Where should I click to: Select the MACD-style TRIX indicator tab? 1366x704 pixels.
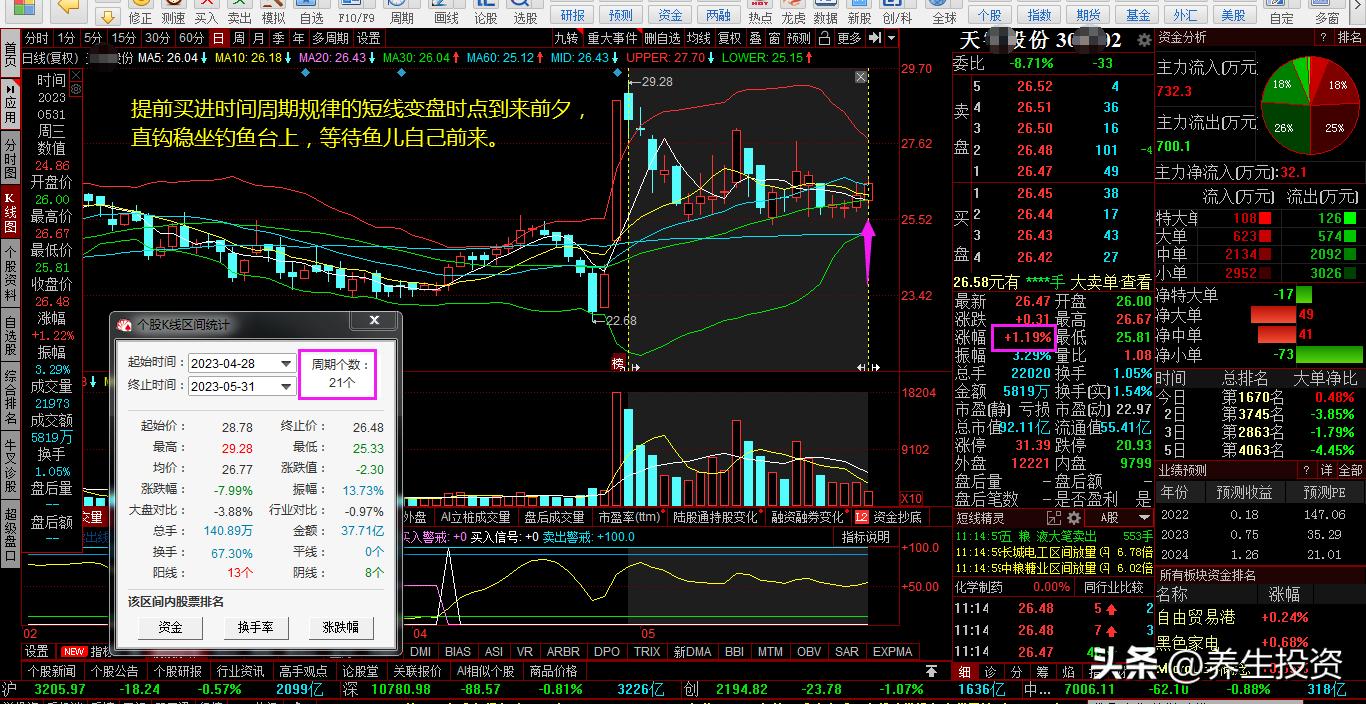click(x=646, y=652)
